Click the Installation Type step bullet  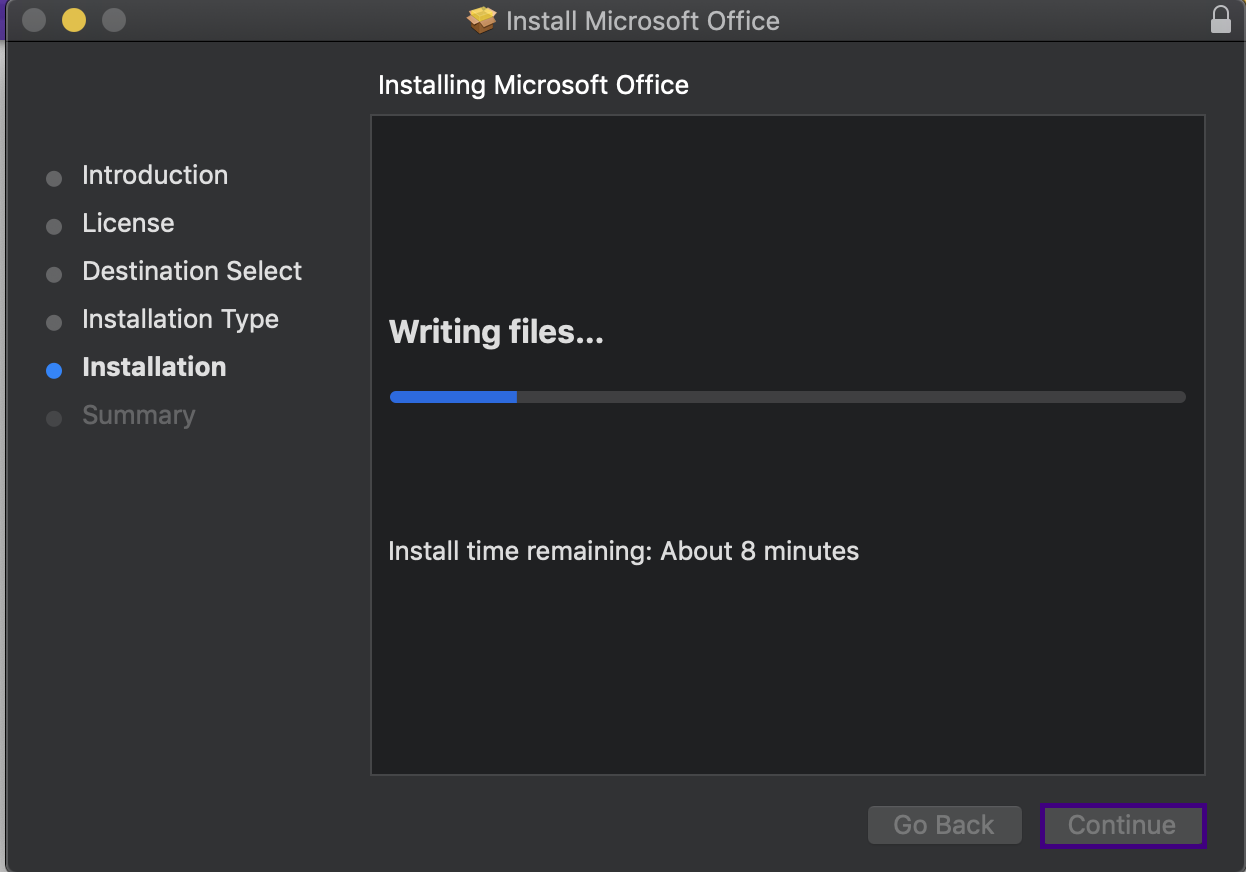point(54,322)
